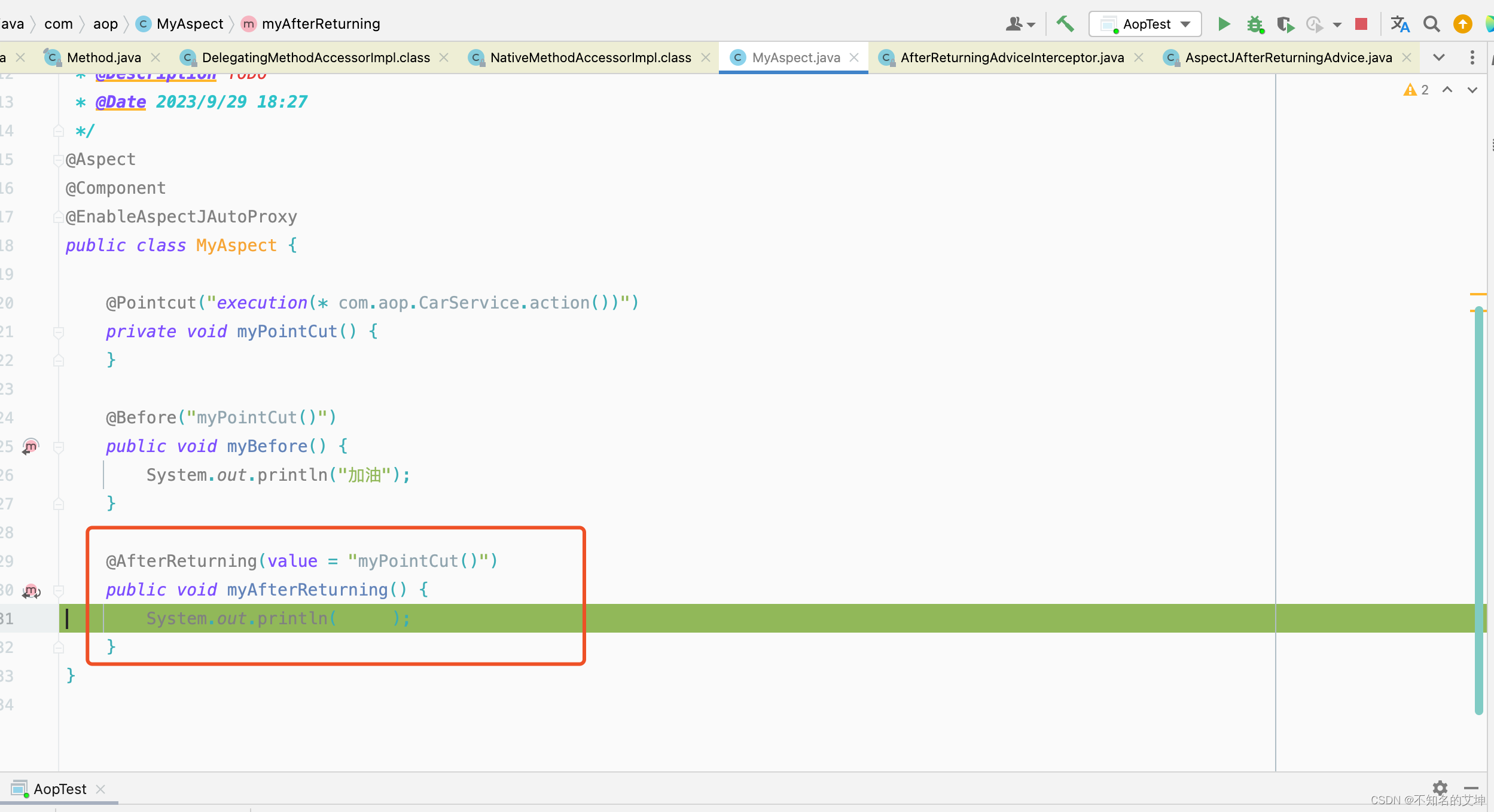This screenshot has height=812, width=1494.
Task: Click the @Date tag in the comment
Action: tap(121, 102)
